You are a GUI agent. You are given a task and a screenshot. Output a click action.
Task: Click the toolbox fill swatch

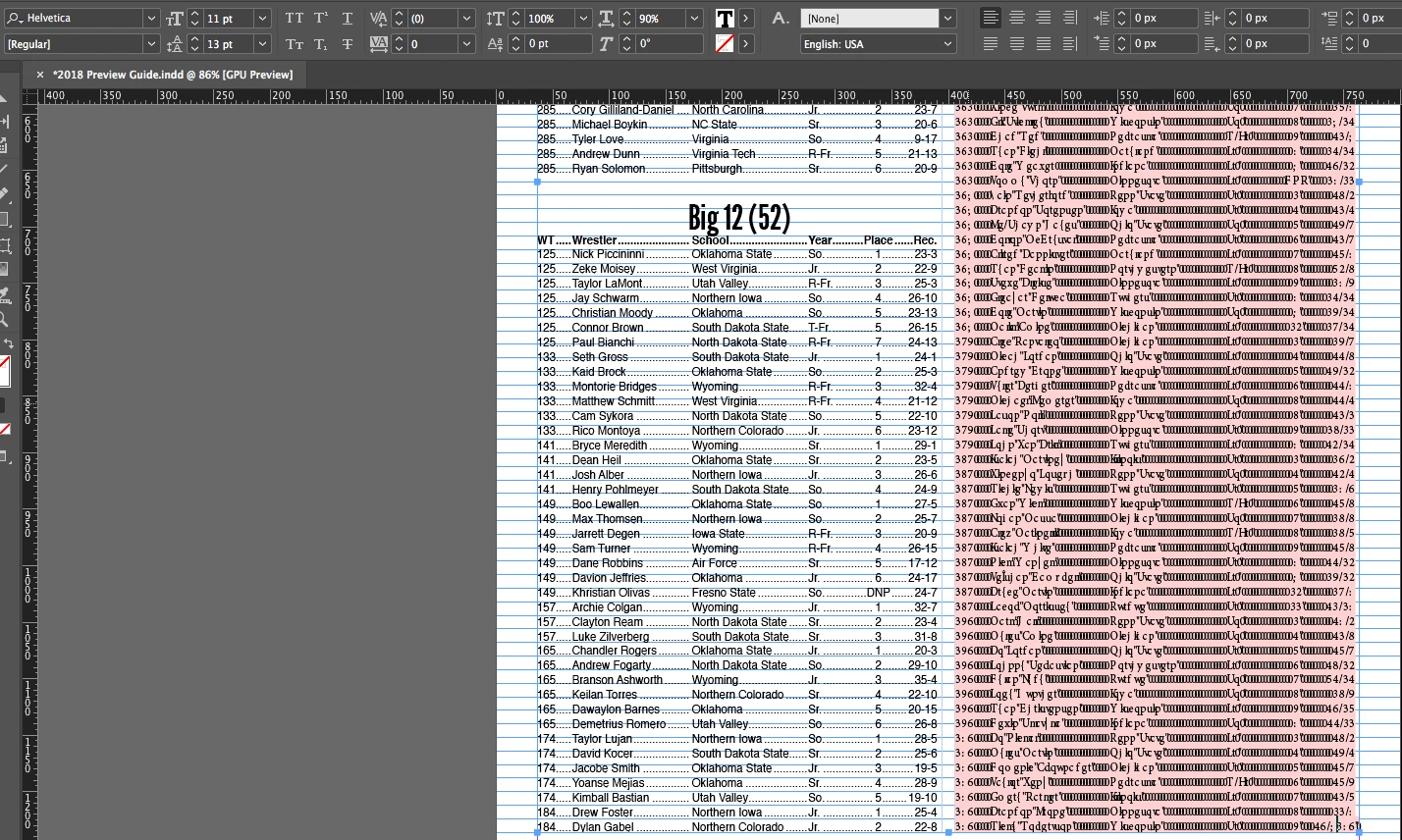click(4, 370)
